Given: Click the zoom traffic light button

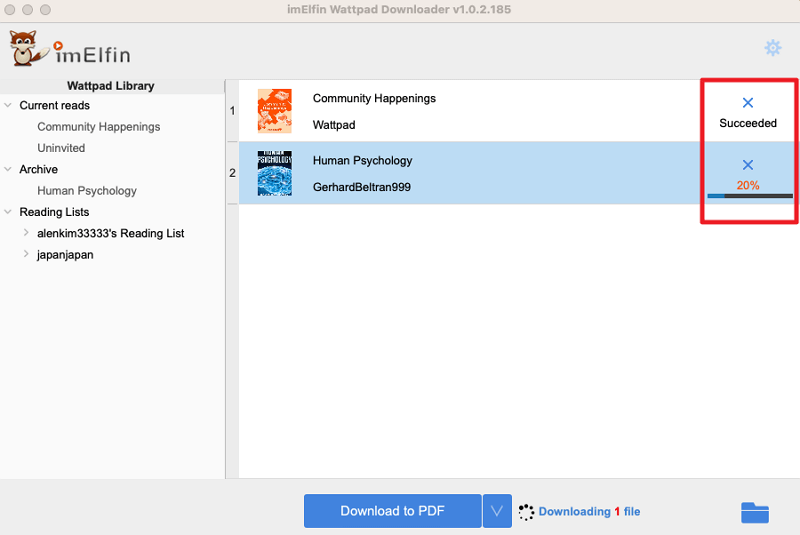Looking at the screenshot, I should point(45,10).
